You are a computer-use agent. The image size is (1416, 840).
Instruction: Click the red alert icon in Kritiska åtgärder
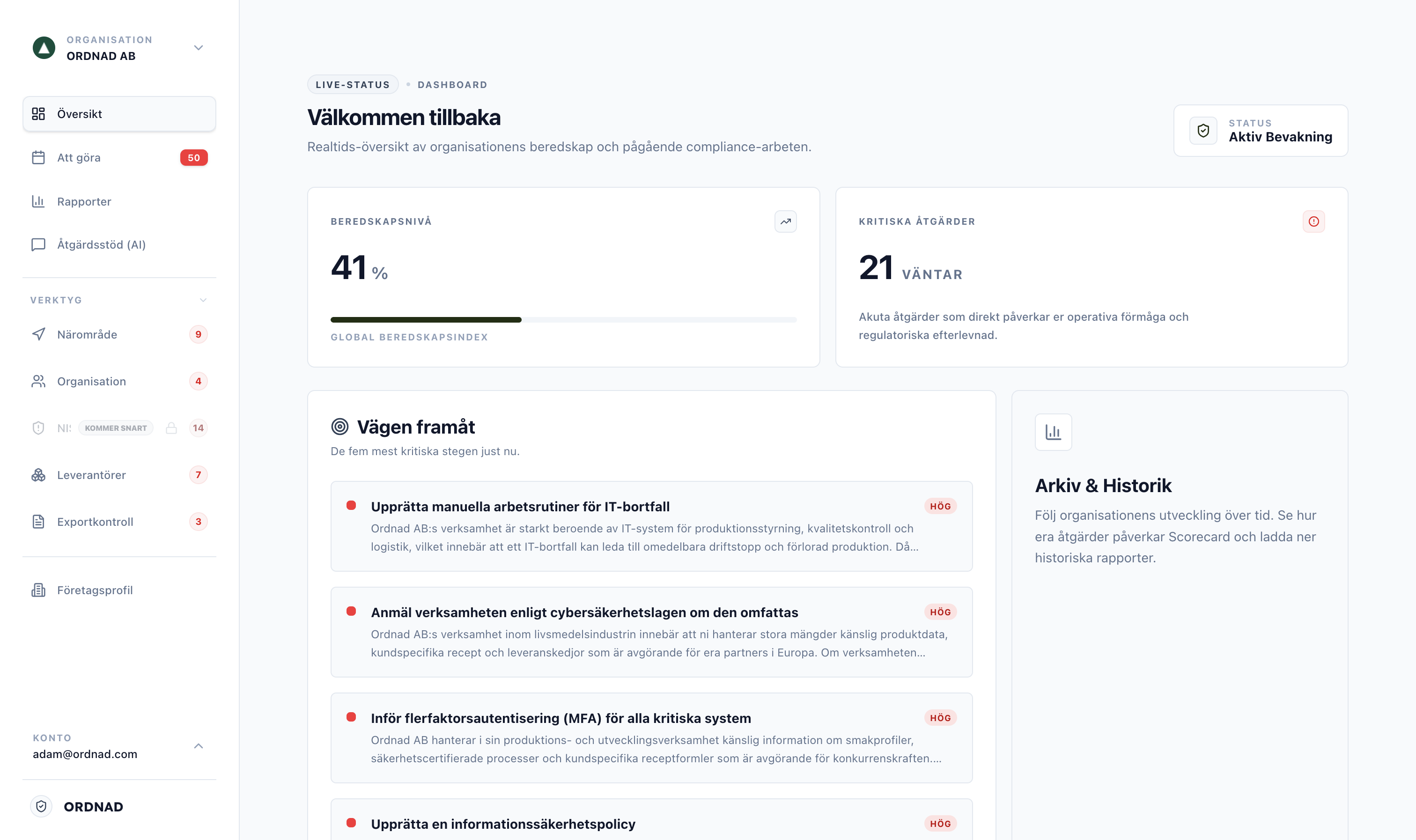tap(1313, 221)
